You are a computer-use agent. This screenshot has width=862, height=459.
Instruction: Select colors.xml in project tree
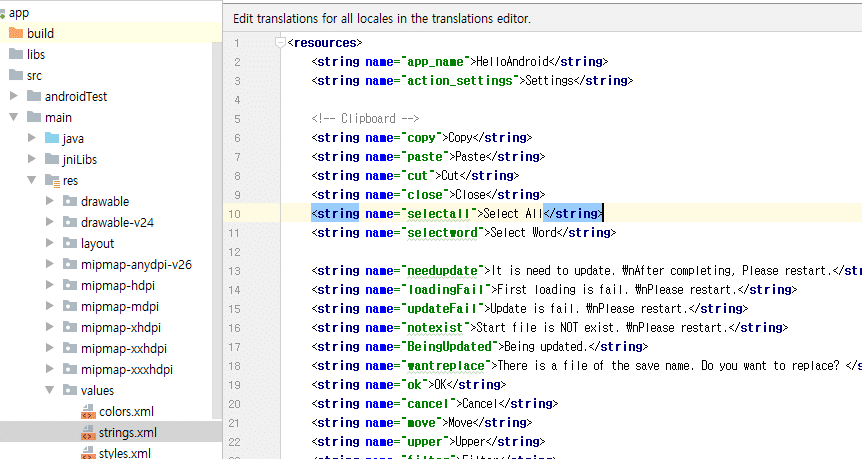click(x=126, y=412)
